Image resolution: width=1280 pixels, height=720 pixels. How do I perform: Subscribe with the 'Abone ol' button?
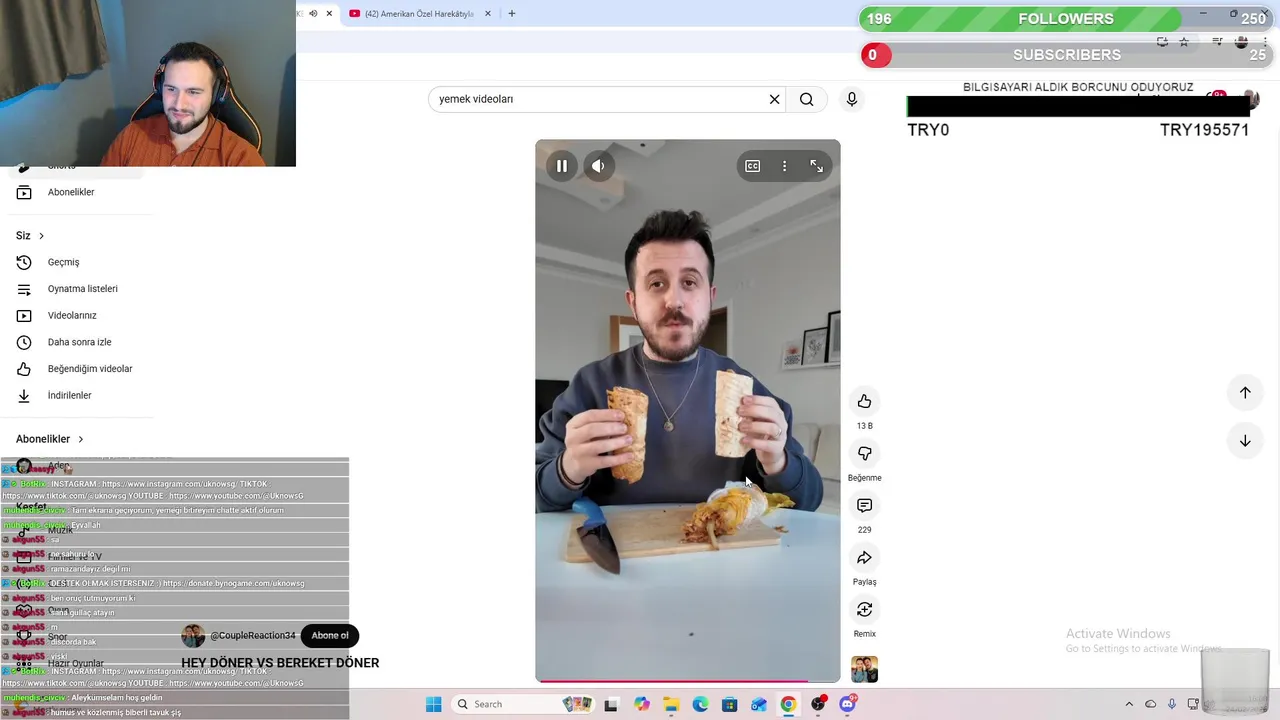tap(330, 636)
